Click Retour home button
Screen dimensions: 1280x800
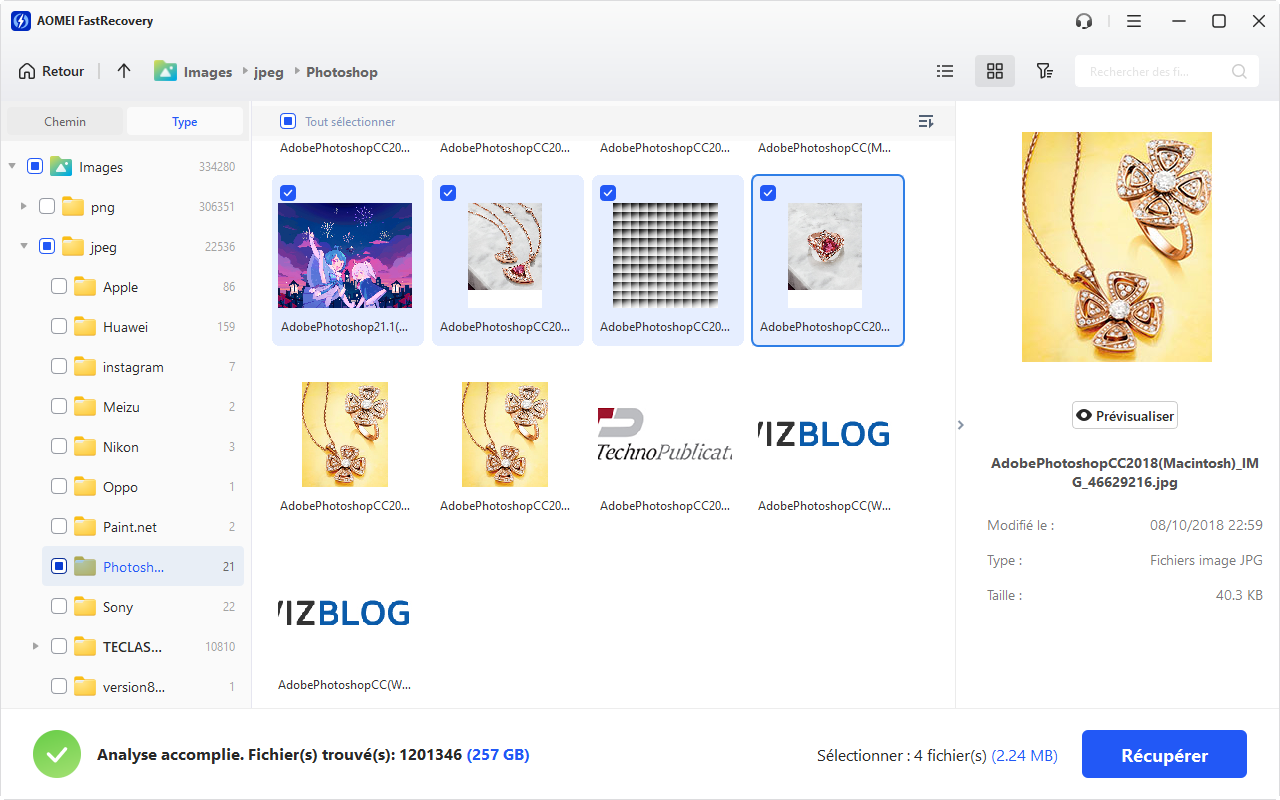point(51,71)
